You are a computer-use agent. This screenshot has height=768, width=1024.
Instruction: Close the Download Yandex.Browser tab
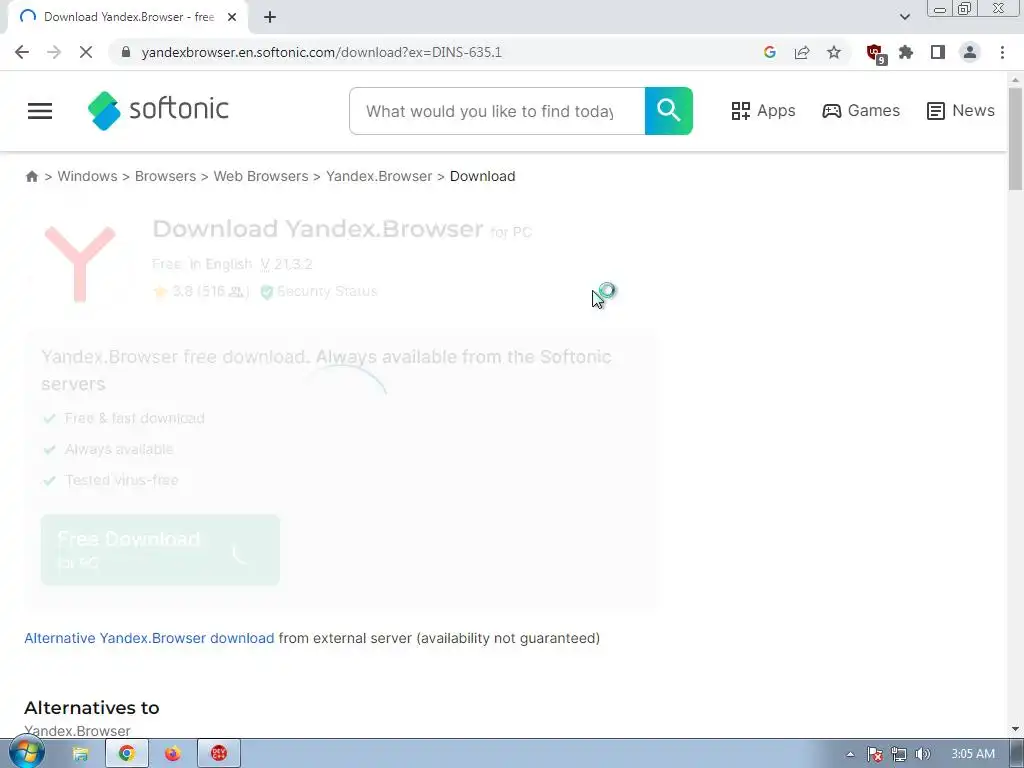[232, 17]
